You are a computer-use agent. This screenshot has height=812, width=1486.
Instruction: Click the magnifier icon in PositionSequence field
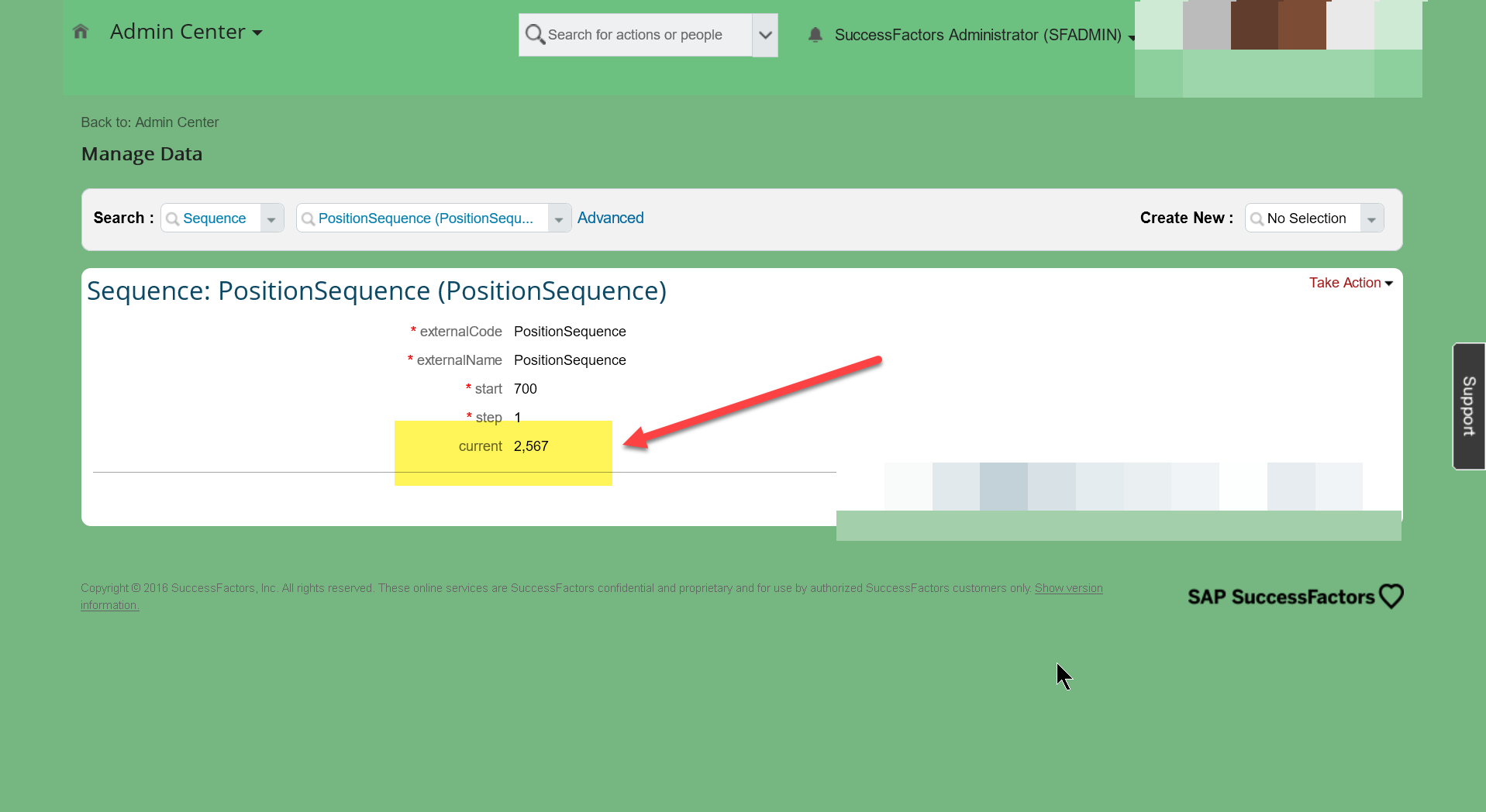click(308, 219)
